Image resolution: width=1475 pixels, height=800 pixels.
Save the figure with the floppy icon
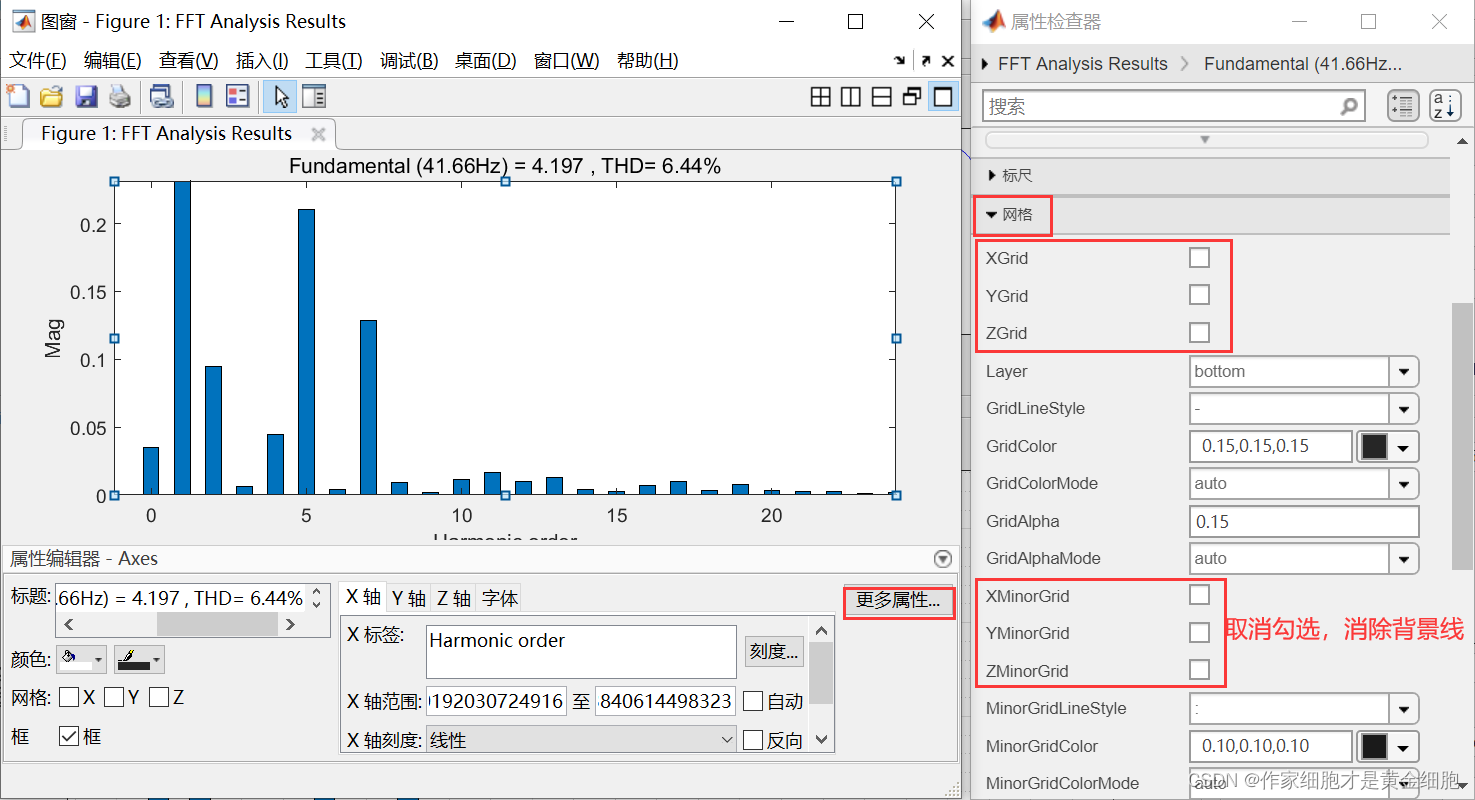click(x=86, y=96)
